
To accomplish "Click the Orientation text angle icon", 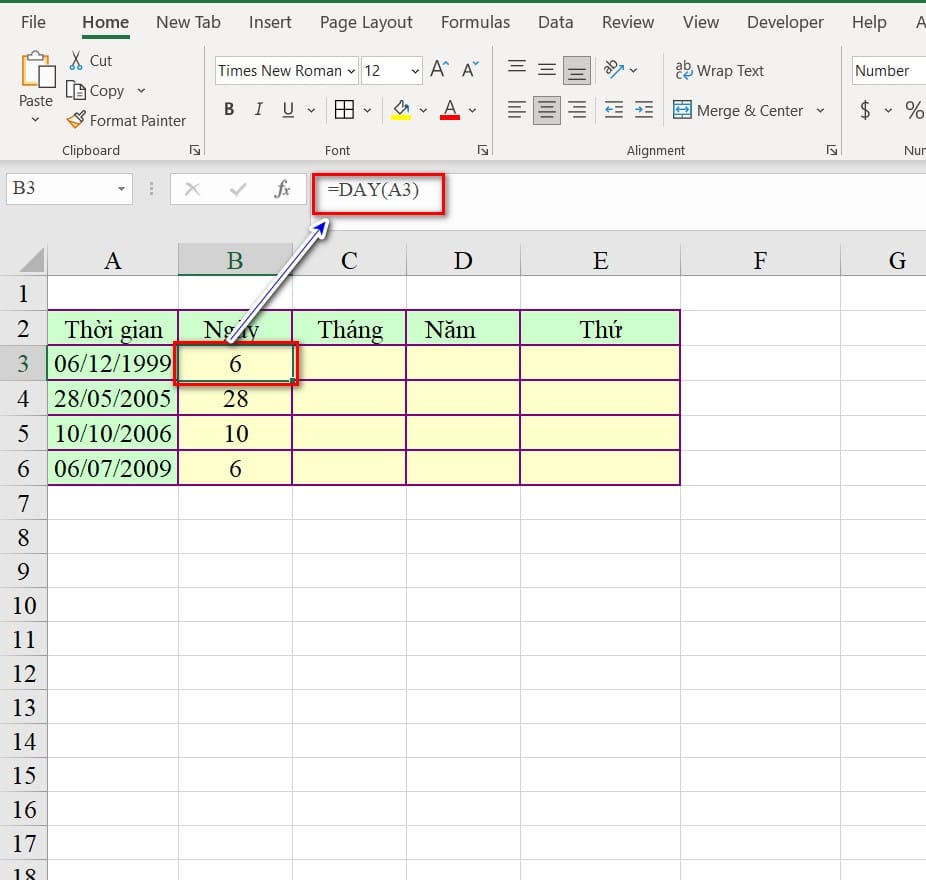I will tap(614, 70).
